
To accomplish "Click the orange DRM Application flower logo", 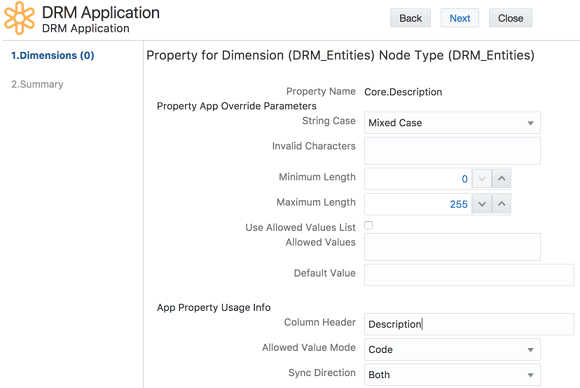I will tap(20, 18).
